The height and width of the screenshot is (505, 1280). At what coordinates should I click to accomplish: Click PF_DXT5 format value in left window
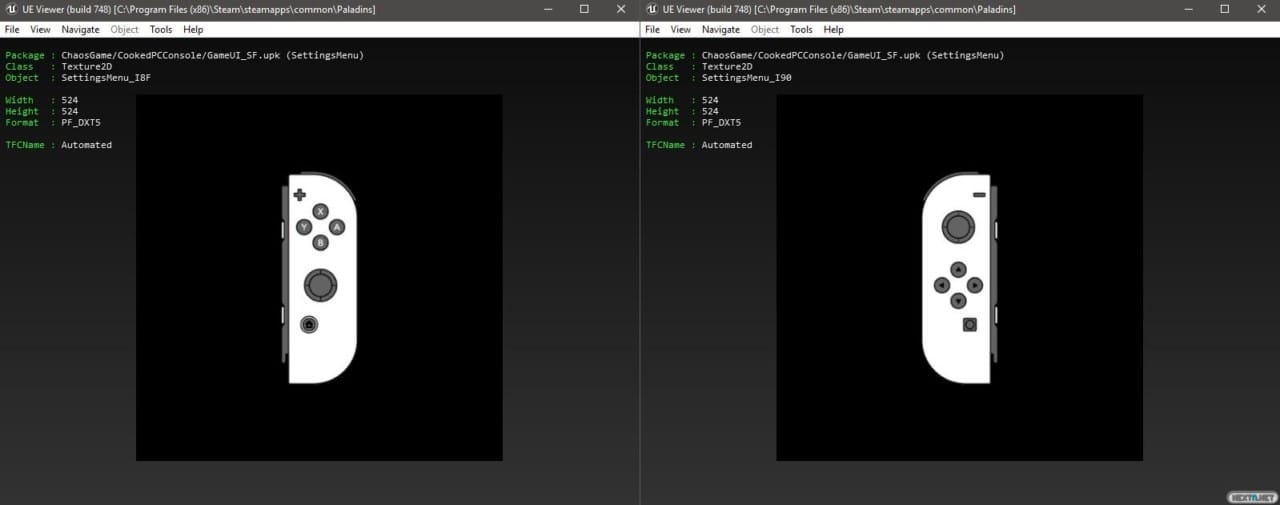pyautogui.click(x=81, y=122)
